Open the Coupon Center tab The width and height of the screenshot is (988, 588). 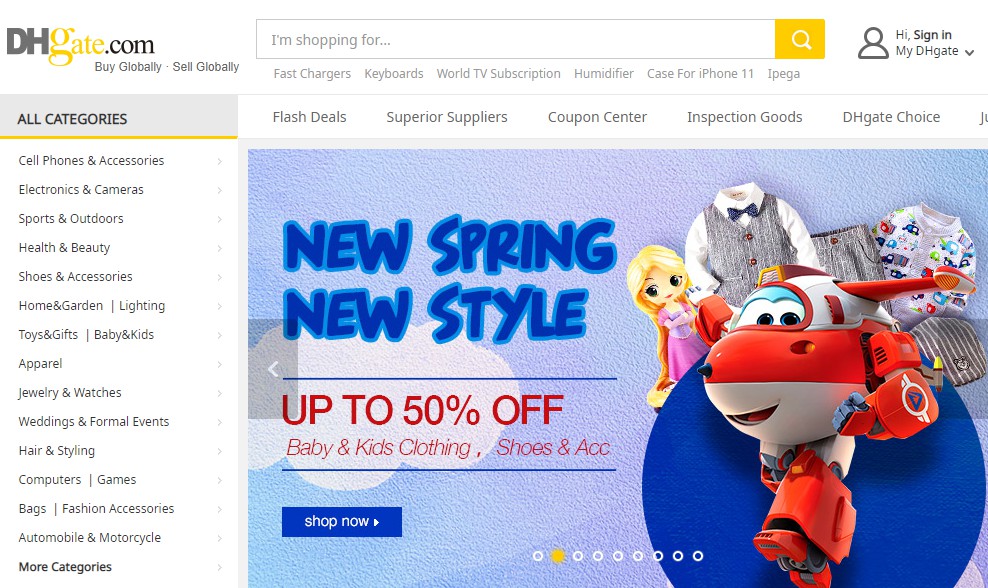(597, 117)
